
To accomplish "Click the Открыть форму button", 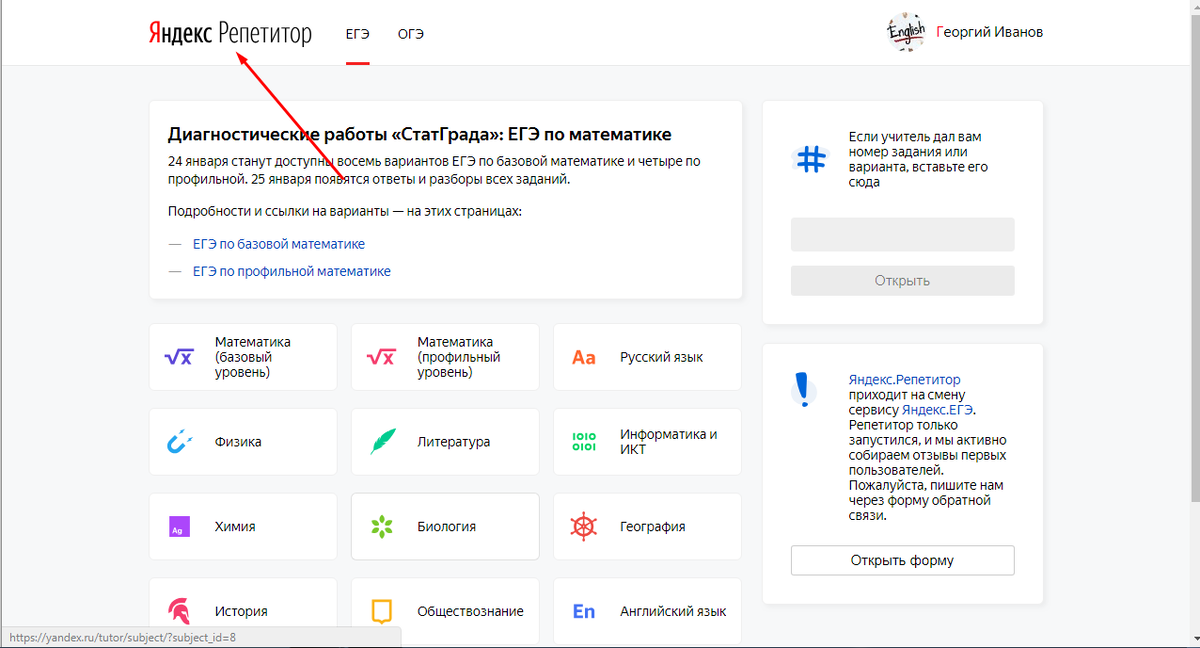I will pos(902,560).
